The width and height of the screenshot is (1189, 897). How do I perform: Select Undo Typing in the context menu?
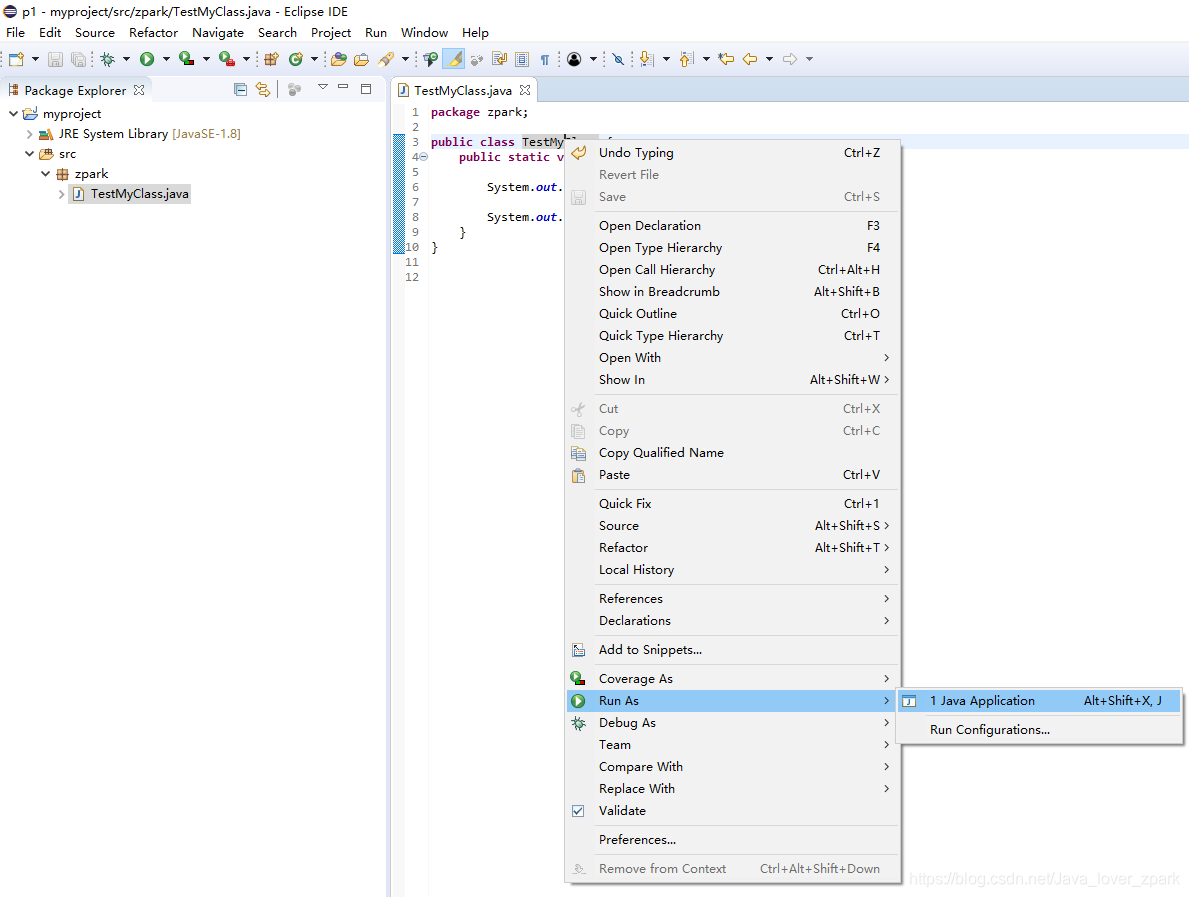(733, 152)
